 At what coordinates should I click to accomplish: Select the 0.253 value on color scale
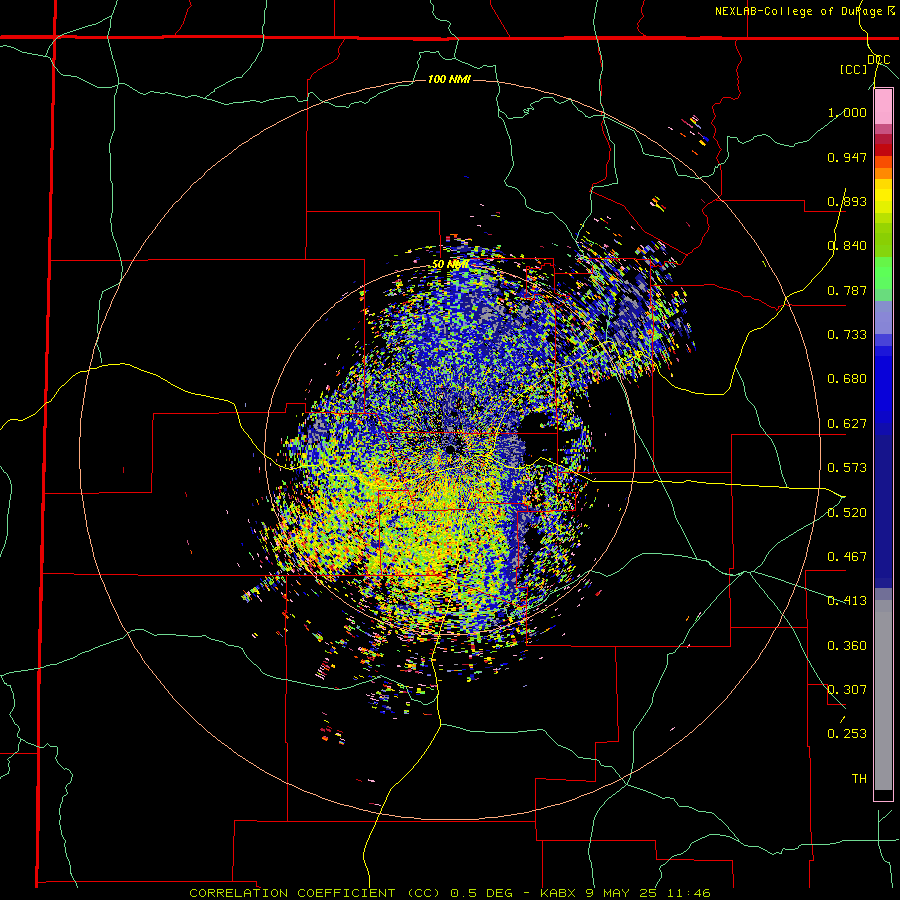847,734
